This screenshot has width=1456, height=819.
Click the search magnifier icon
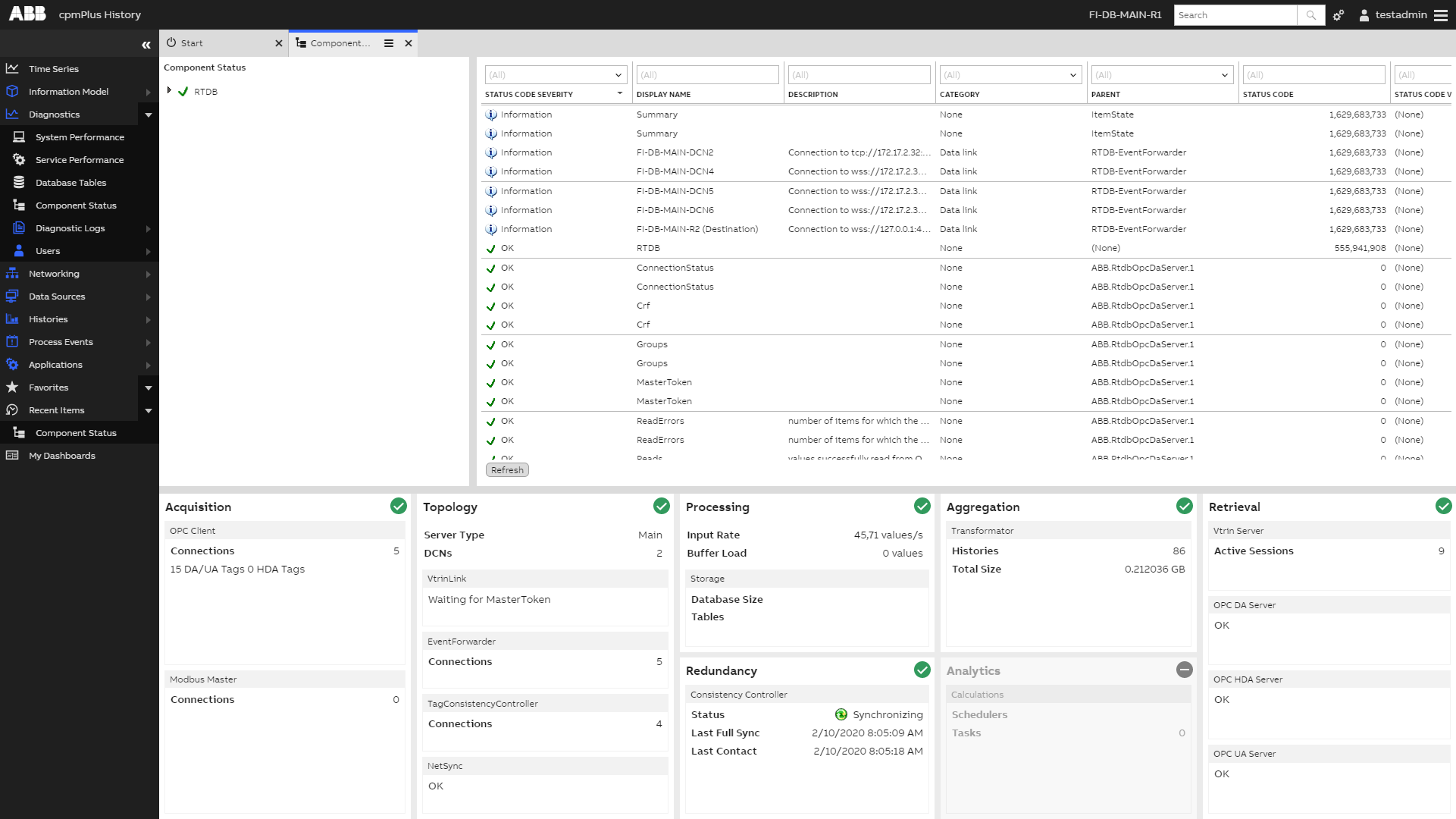click(x=1310, y=15)
